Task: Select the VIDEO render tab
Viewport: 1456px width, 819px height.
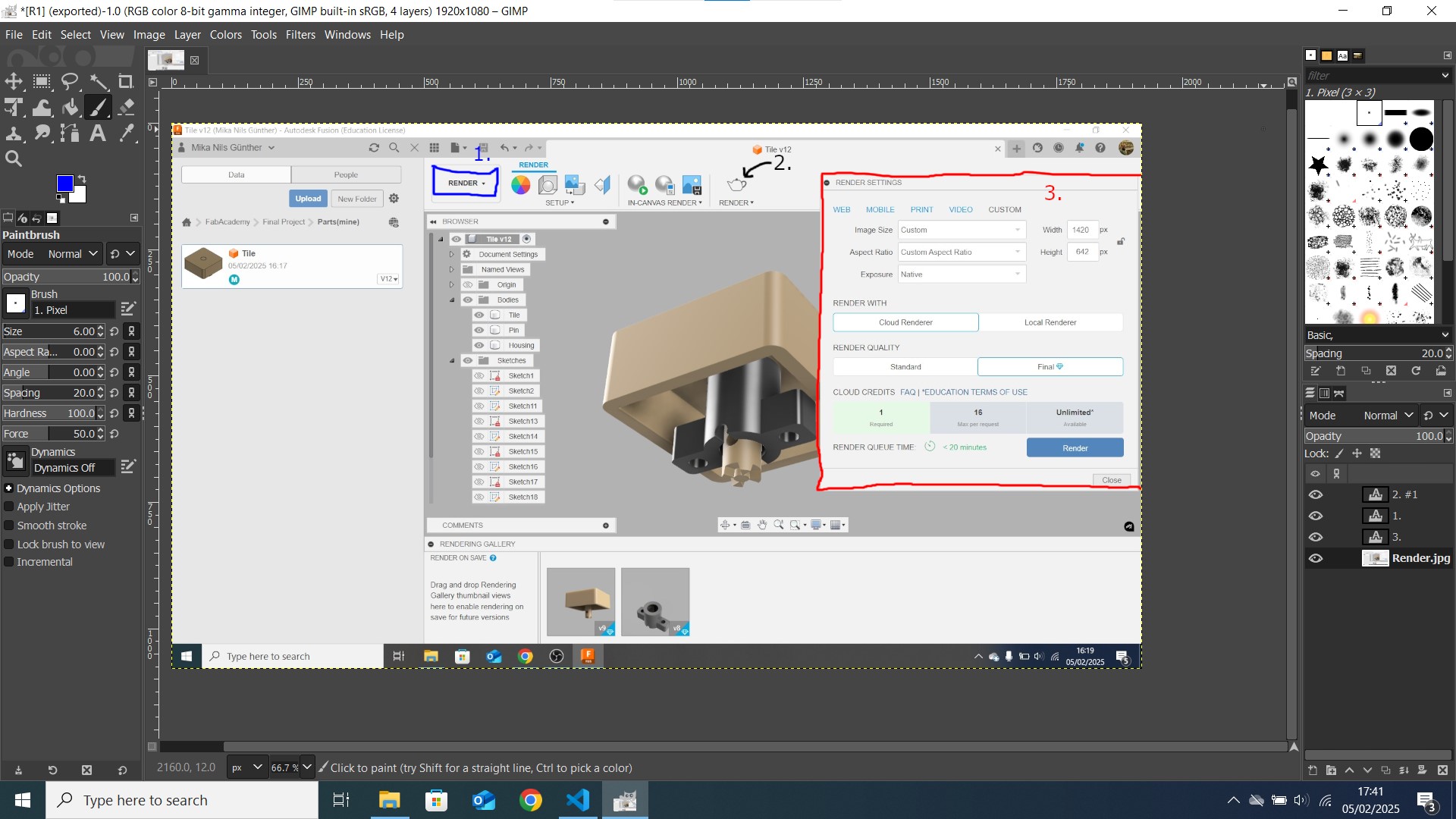Action: pyautogui.click(x=959, y=209)
